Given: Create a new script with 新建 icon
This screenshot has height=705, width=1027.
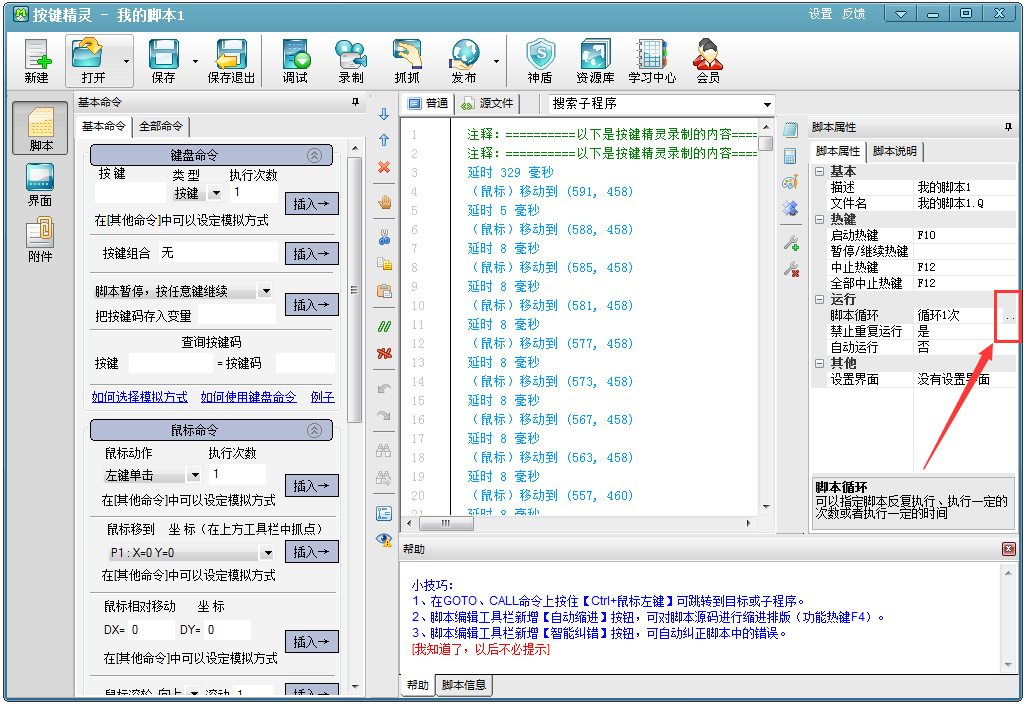Looking at the screenshot, I should click(35, 60).
